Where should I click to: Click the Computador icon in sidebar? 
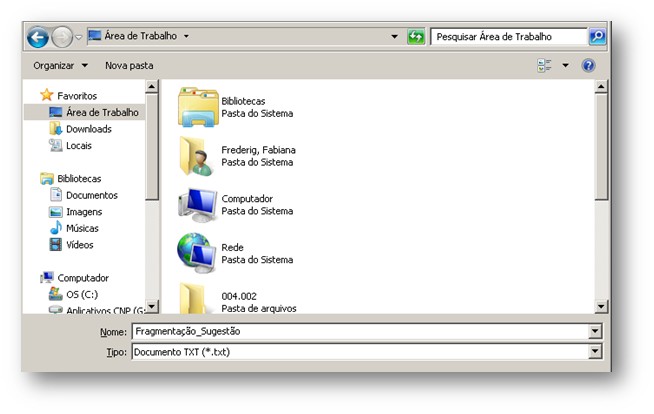coord(47,277)
